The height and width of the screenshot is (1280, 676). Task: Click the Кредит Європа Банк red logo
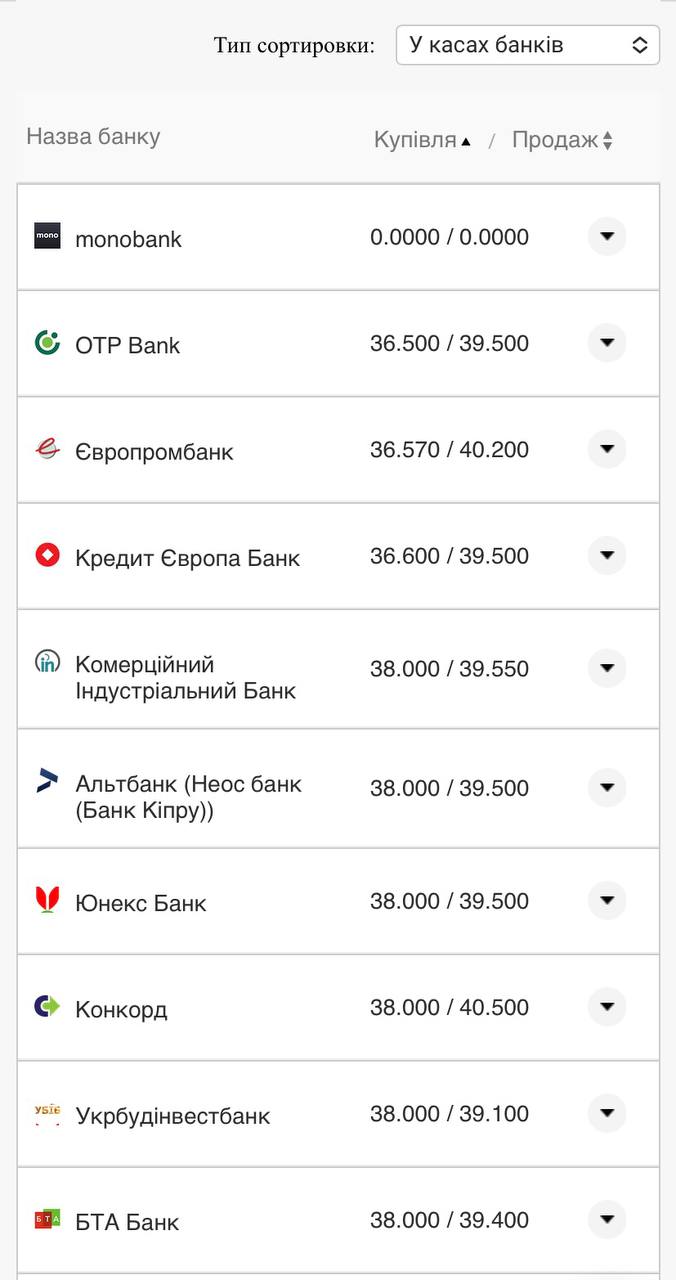point(47,556)
